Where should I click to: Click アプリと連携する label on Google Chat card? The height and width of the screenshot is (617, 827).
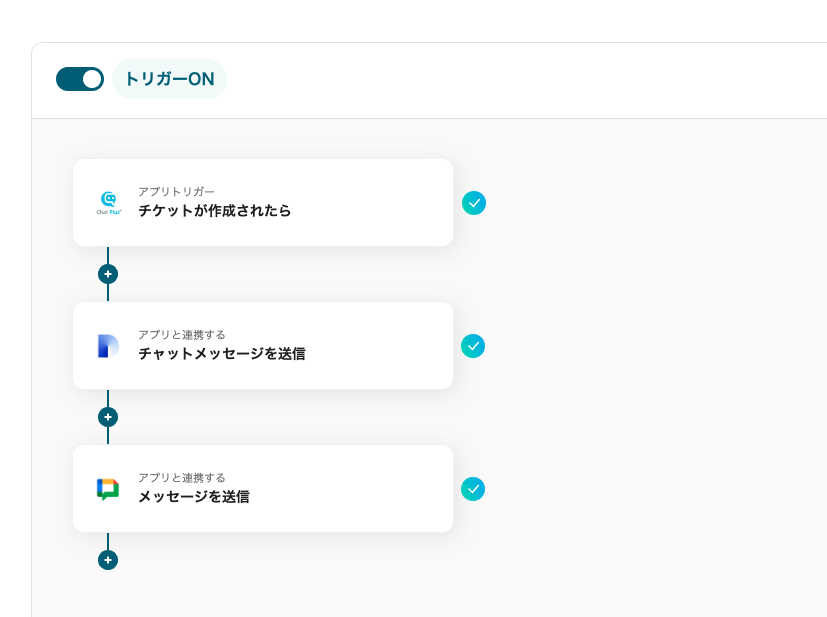click(x=182, y=477)
